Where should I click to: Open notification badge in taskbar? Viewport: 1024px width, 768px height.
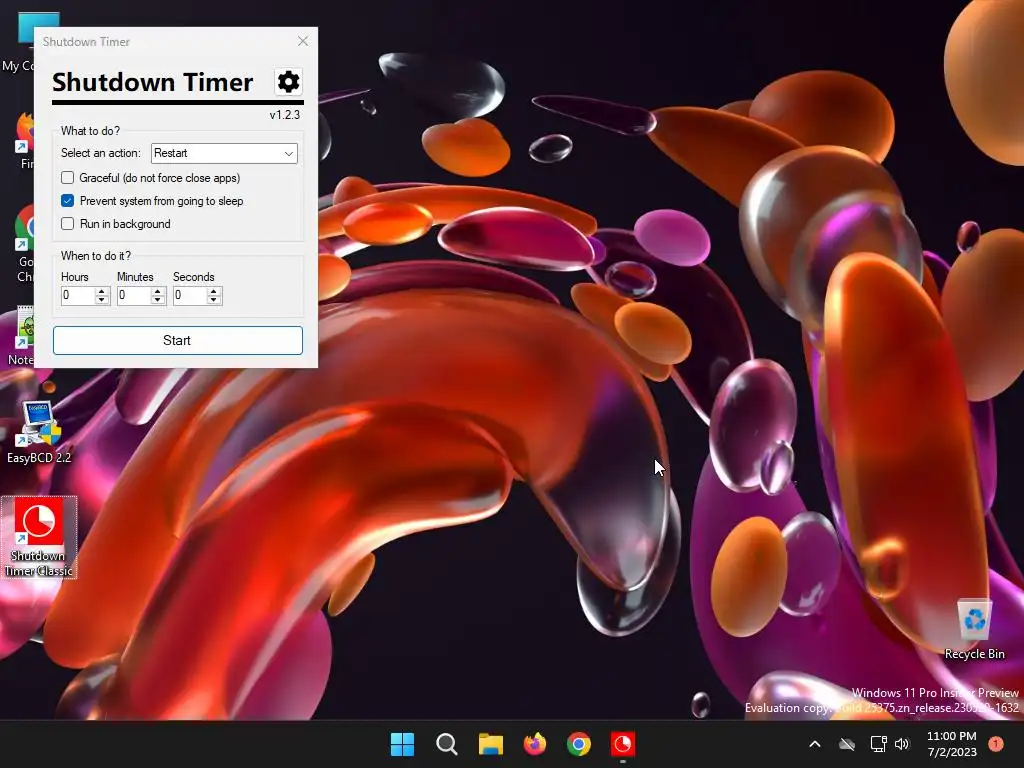995,744
